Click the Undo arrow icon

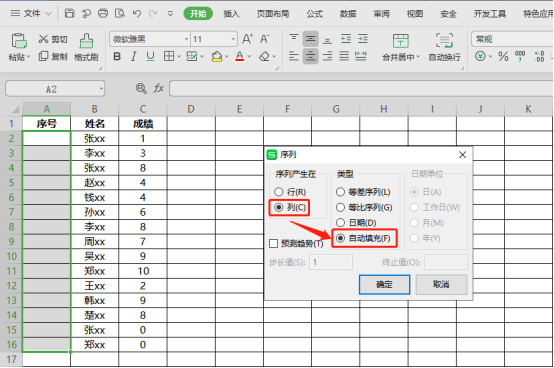[137, 13]
